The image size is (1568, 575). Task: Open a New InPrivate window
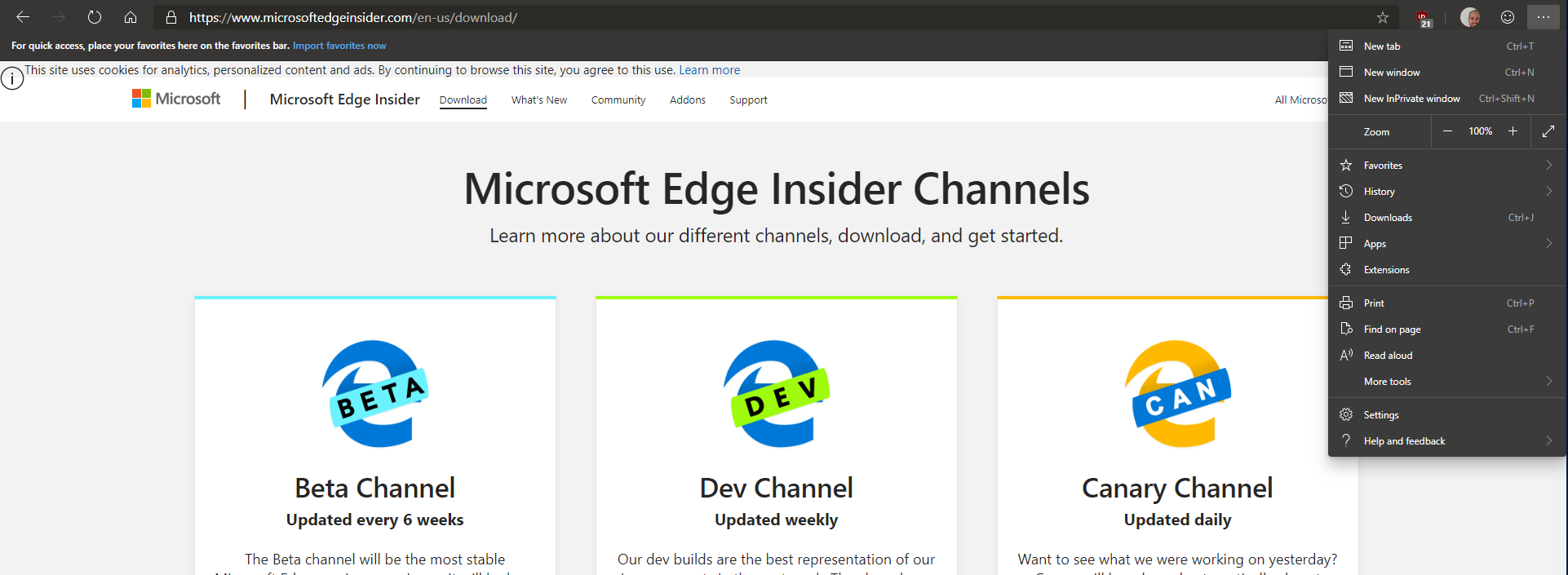(1411, 99)
